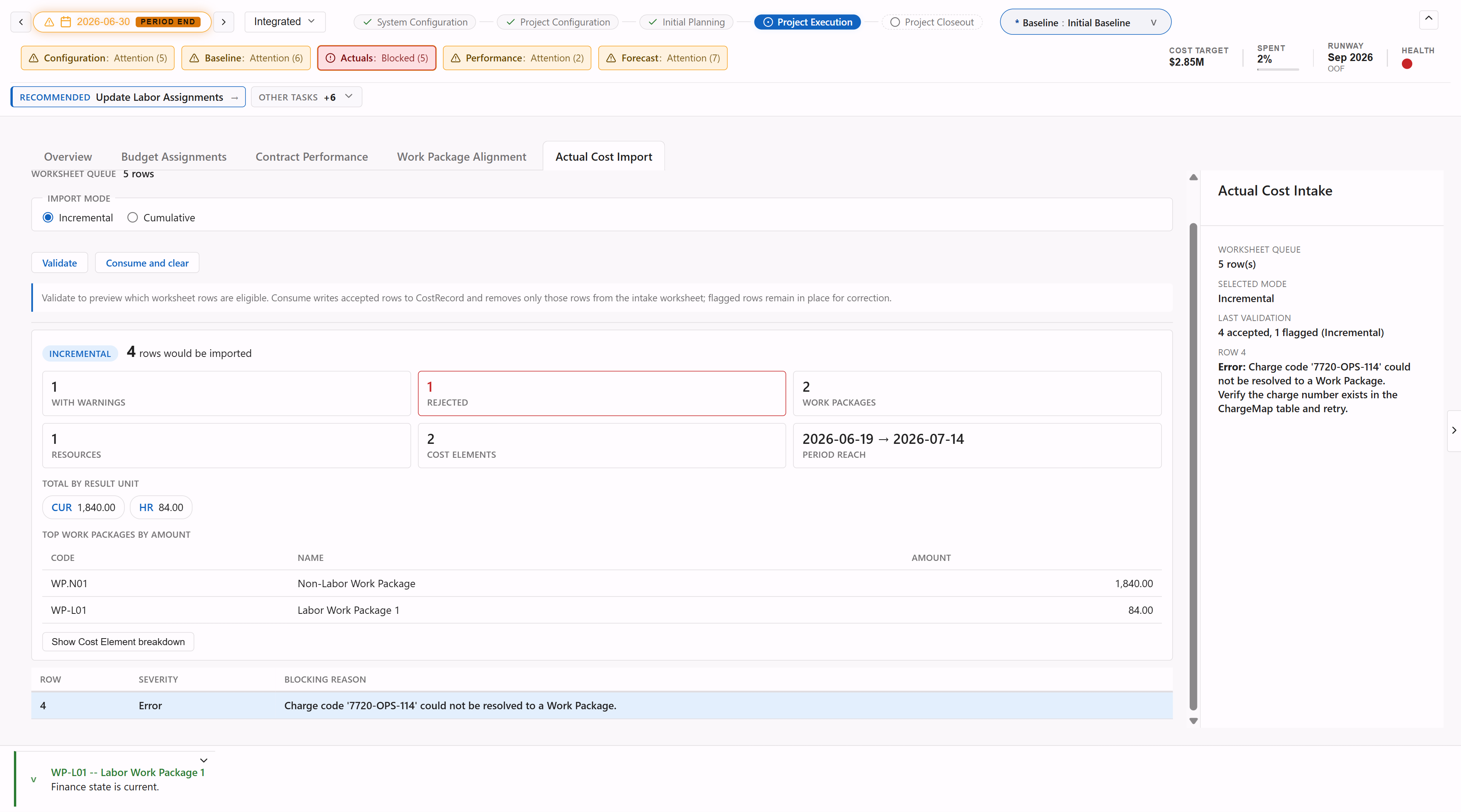Select Actual Cost Import tab

[x=603, y=157]
